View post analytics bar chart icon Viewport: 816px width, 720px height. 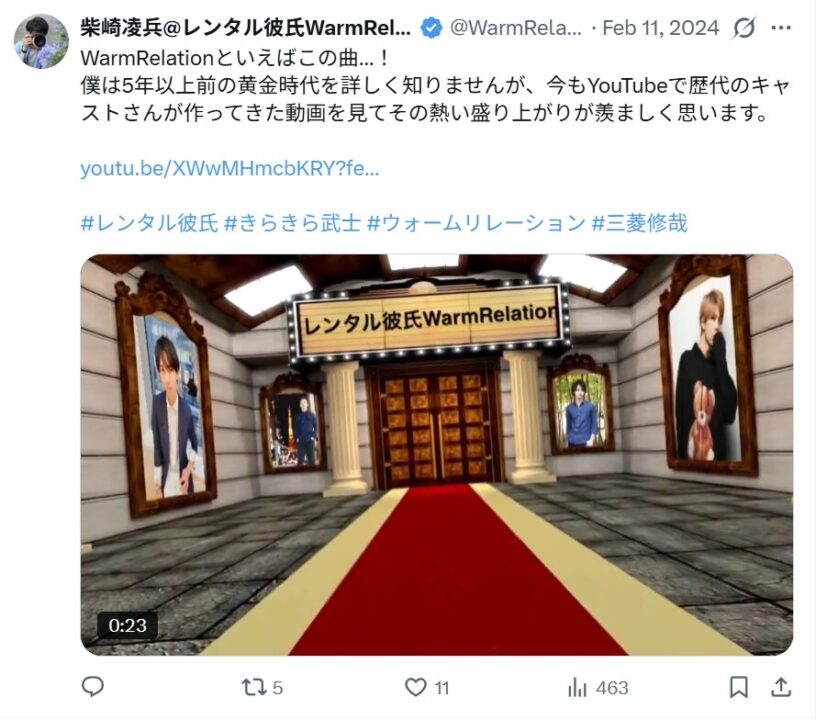577,687
